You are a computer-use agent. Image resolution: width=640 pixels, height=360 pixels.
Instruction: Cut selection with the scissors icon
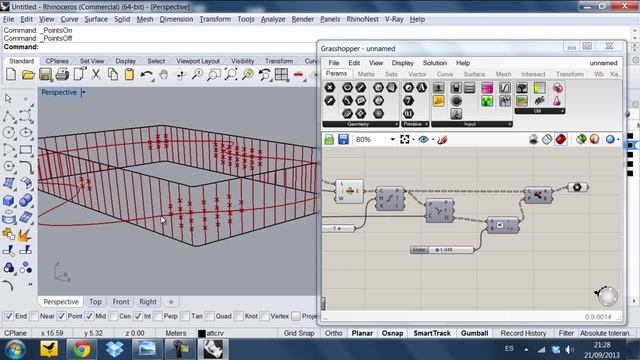click(x=96, y=74)
